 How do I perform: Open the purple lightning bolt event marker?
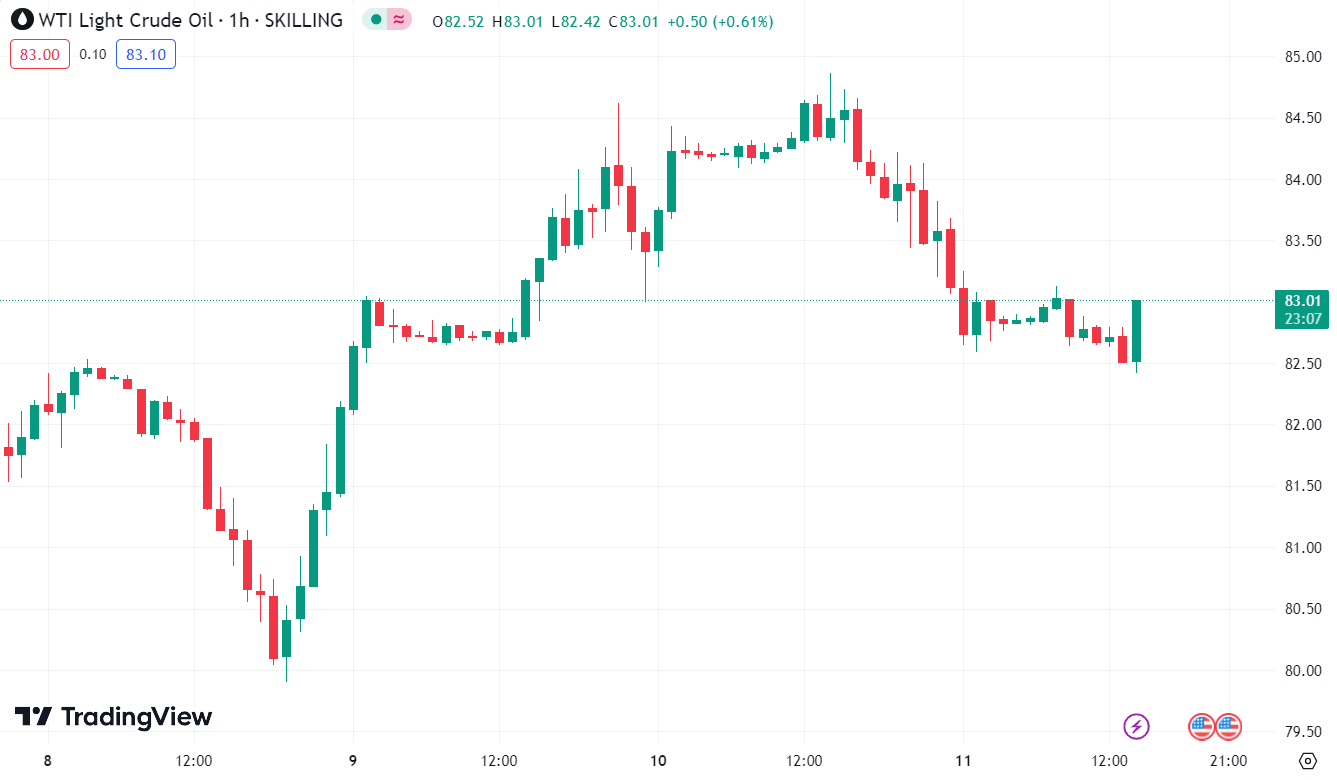coord(1137,726)
